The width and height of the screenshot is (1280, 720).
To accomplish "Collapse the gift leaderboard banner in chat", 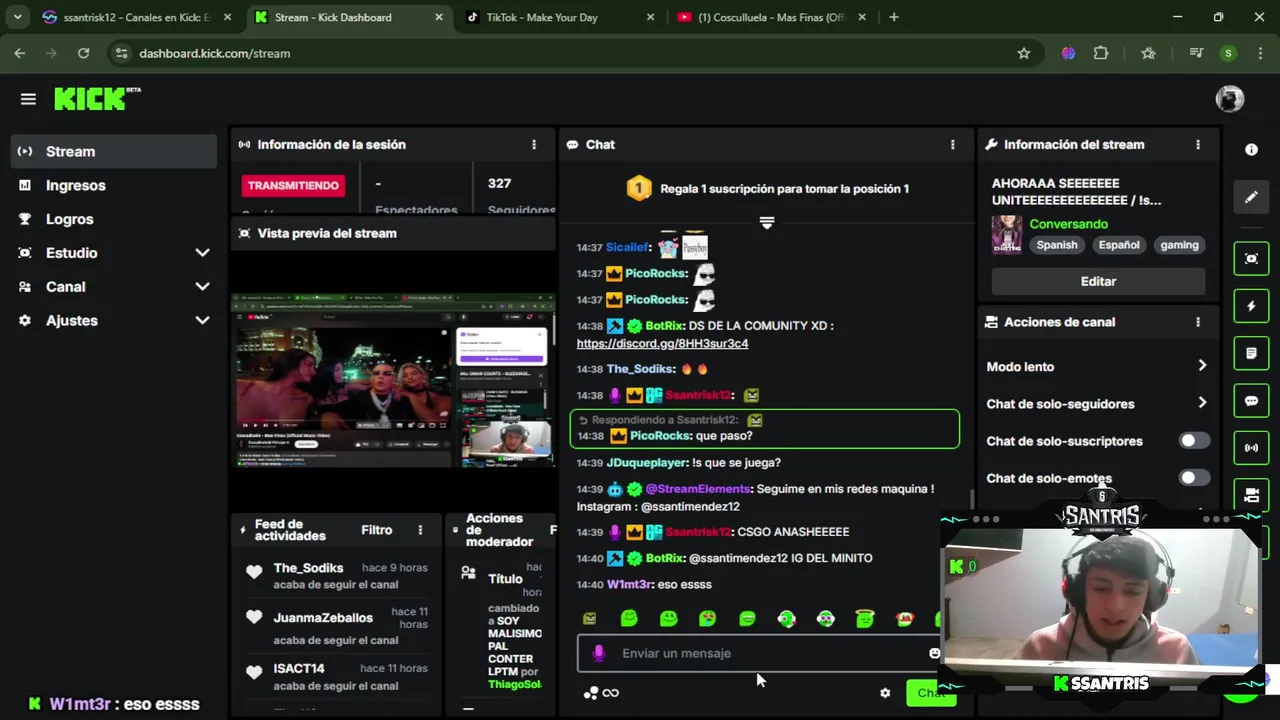I will coord(766,223).
